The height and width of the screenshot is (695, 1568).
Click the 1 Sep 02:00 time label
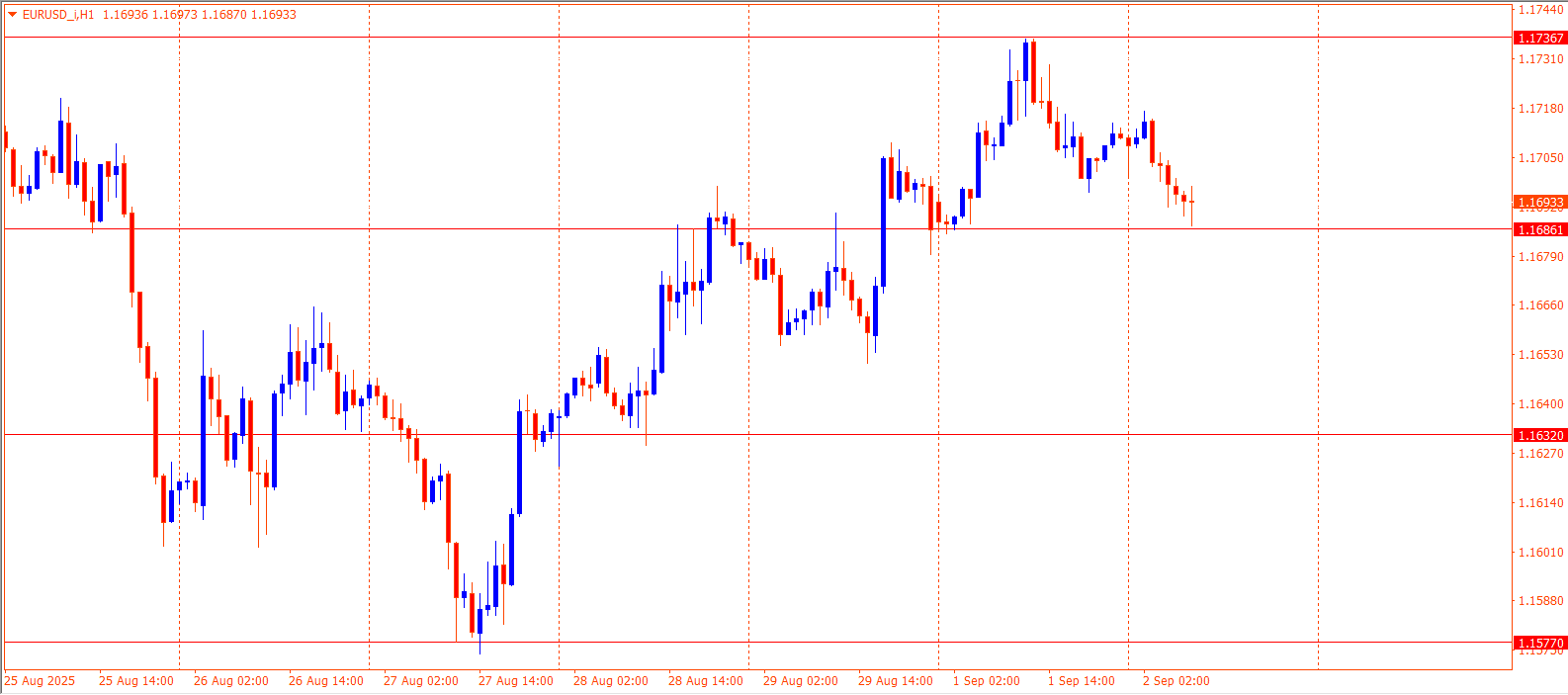click(986, 680)
